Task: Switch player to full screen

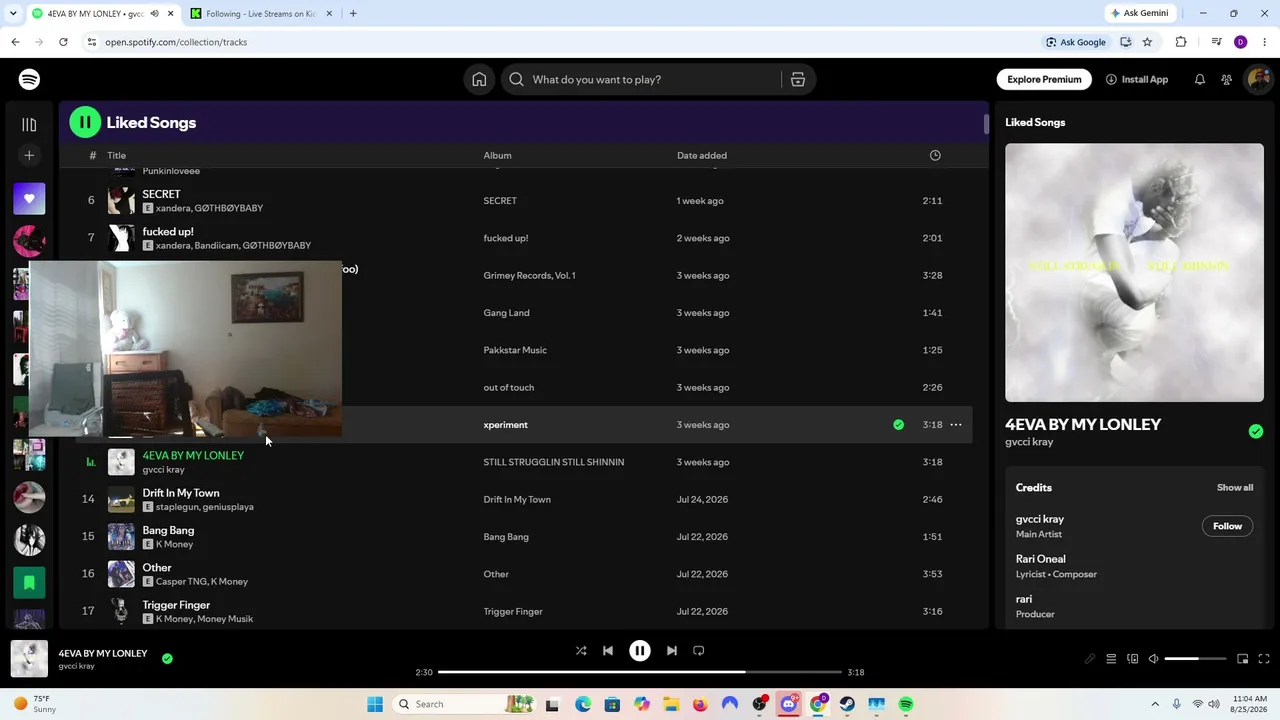Action: [1264, 659]
